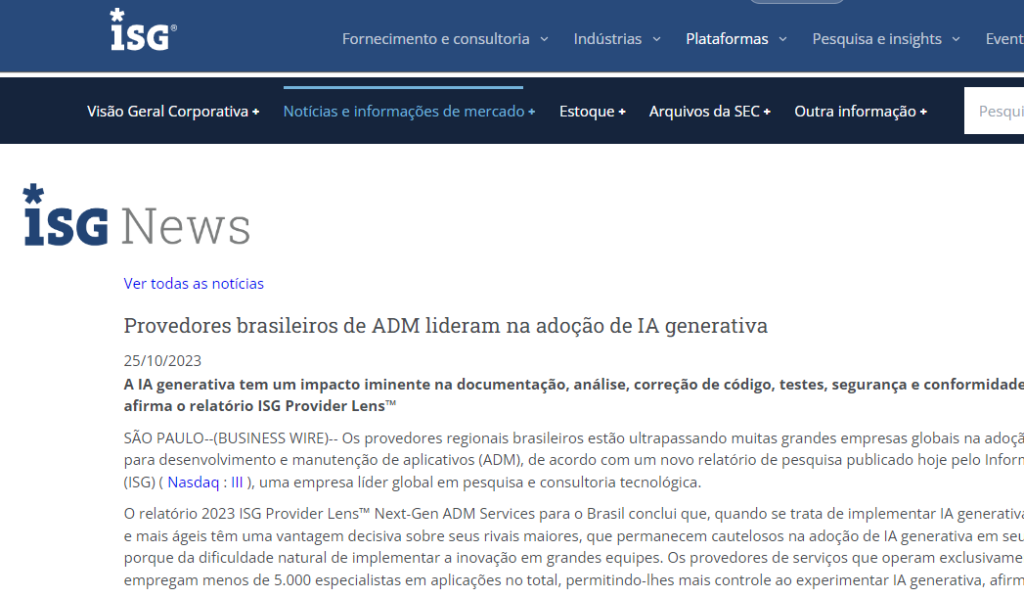Expand the chevron beside Plataformas
The height and width of the screenshot is (598, 1024).
coord(782,40)
